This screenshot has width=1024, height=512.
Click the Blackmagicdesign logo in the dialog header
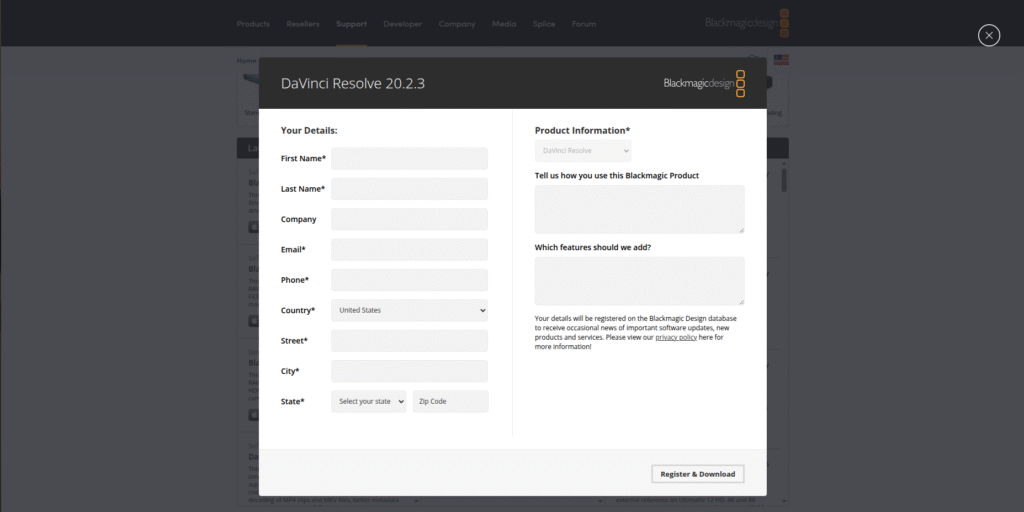705,83
